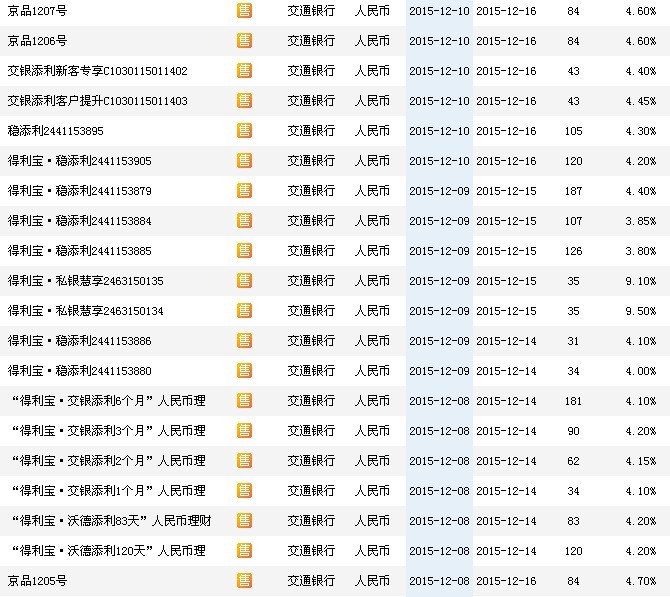Image resolution: width=670 pixels, height=597 pixels.
Task: Open "得利宝·交银添利2个月"人民币理 link
Action: (x=109, y=461)
